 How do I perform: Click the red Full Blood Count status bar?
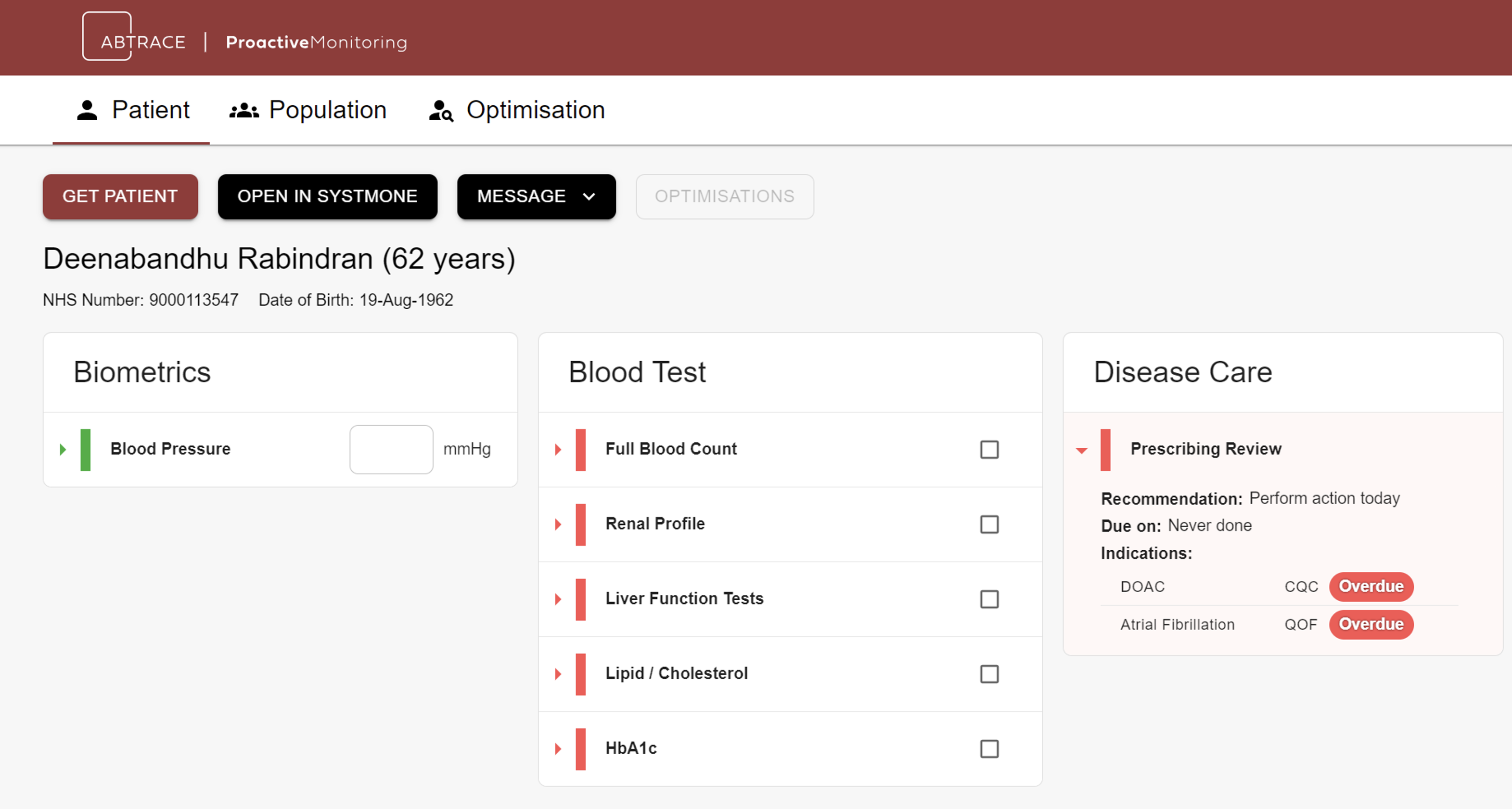click(580, 449)
